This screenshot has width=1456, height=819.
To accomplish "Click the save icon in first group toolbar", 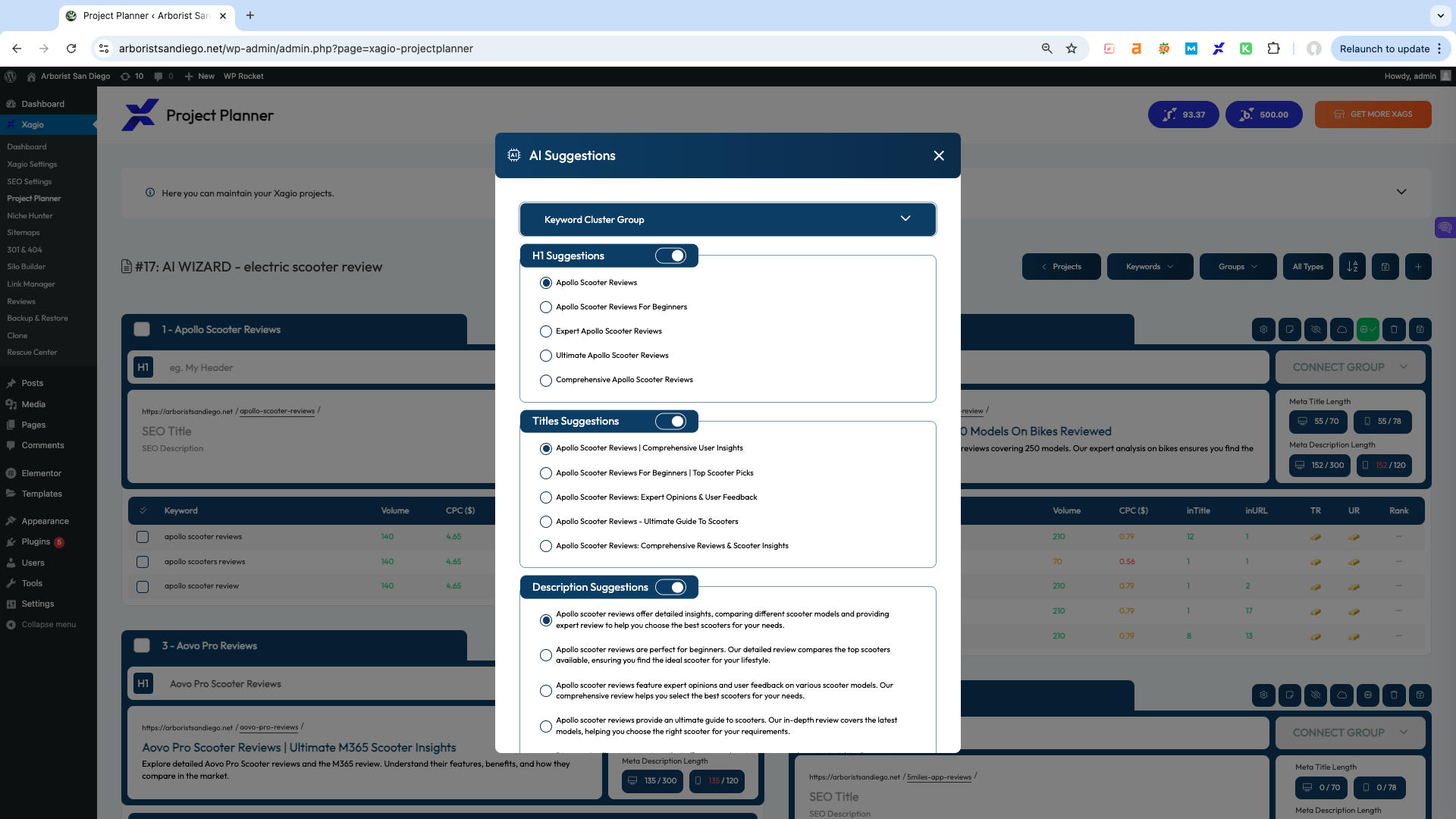I will coord(1420,329).
